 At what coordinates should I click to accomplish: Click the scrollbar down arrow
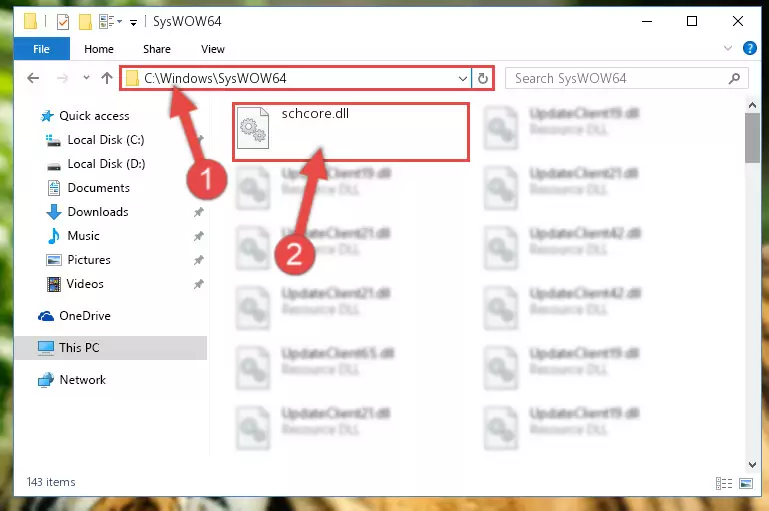(x=752, y=464)
